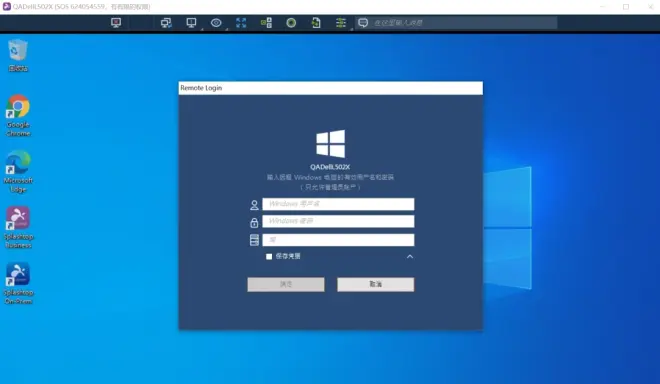Click the green layout blocks toolbar icon

[x=266, y=23]
